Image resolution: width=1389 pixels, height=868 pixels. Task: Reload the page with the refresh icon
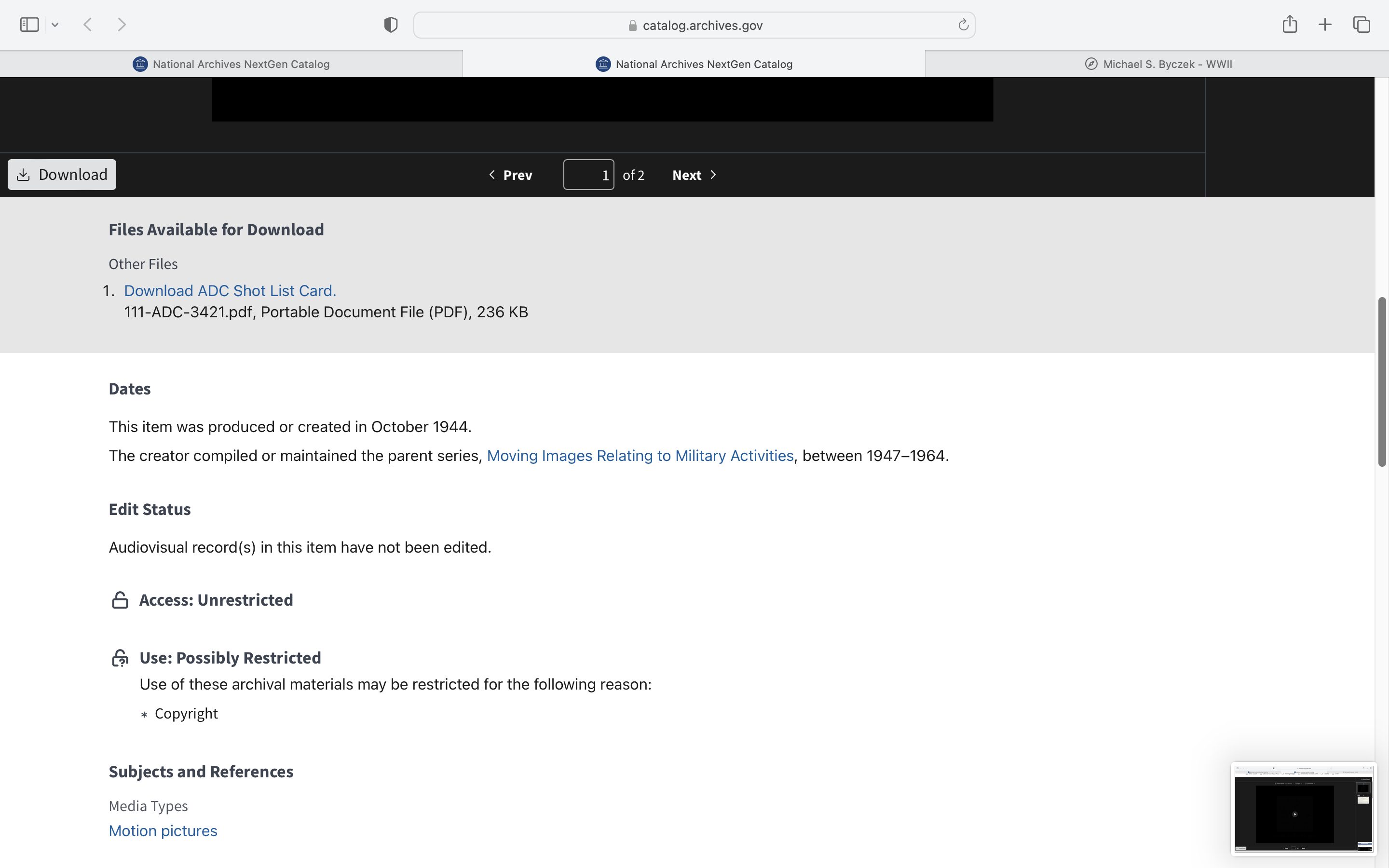[963, 25]
